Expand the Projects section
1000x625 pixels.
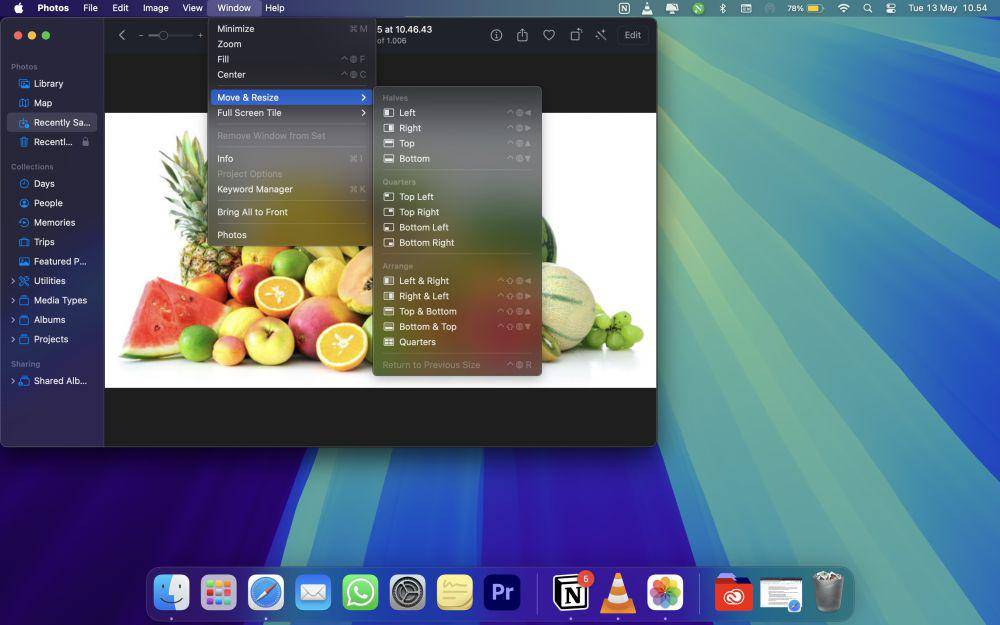click(13, 339)
